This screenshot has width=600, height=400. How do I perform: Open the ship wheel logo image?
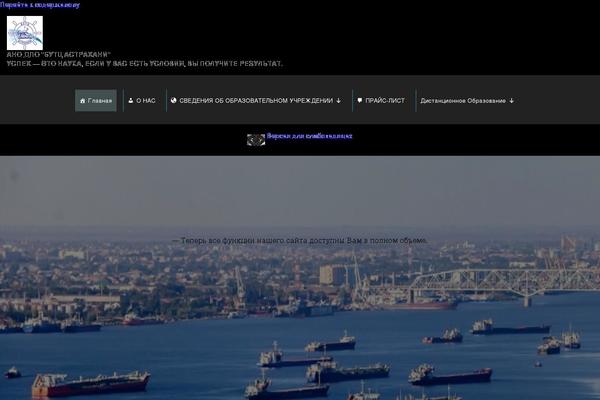pos(25,33)
